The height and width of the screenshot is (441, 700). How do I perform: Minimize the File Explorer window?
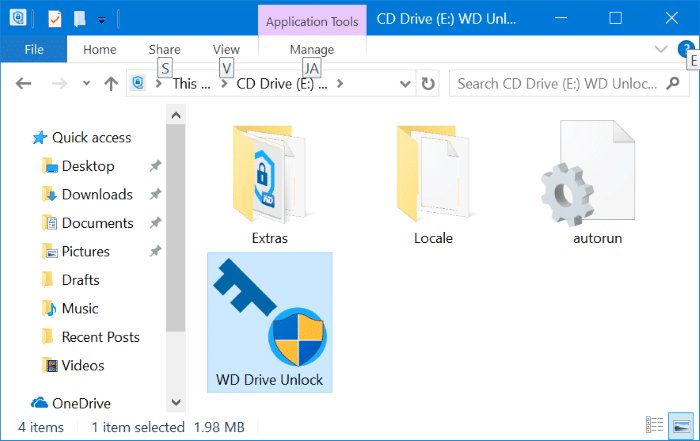(x=561, y=18)
